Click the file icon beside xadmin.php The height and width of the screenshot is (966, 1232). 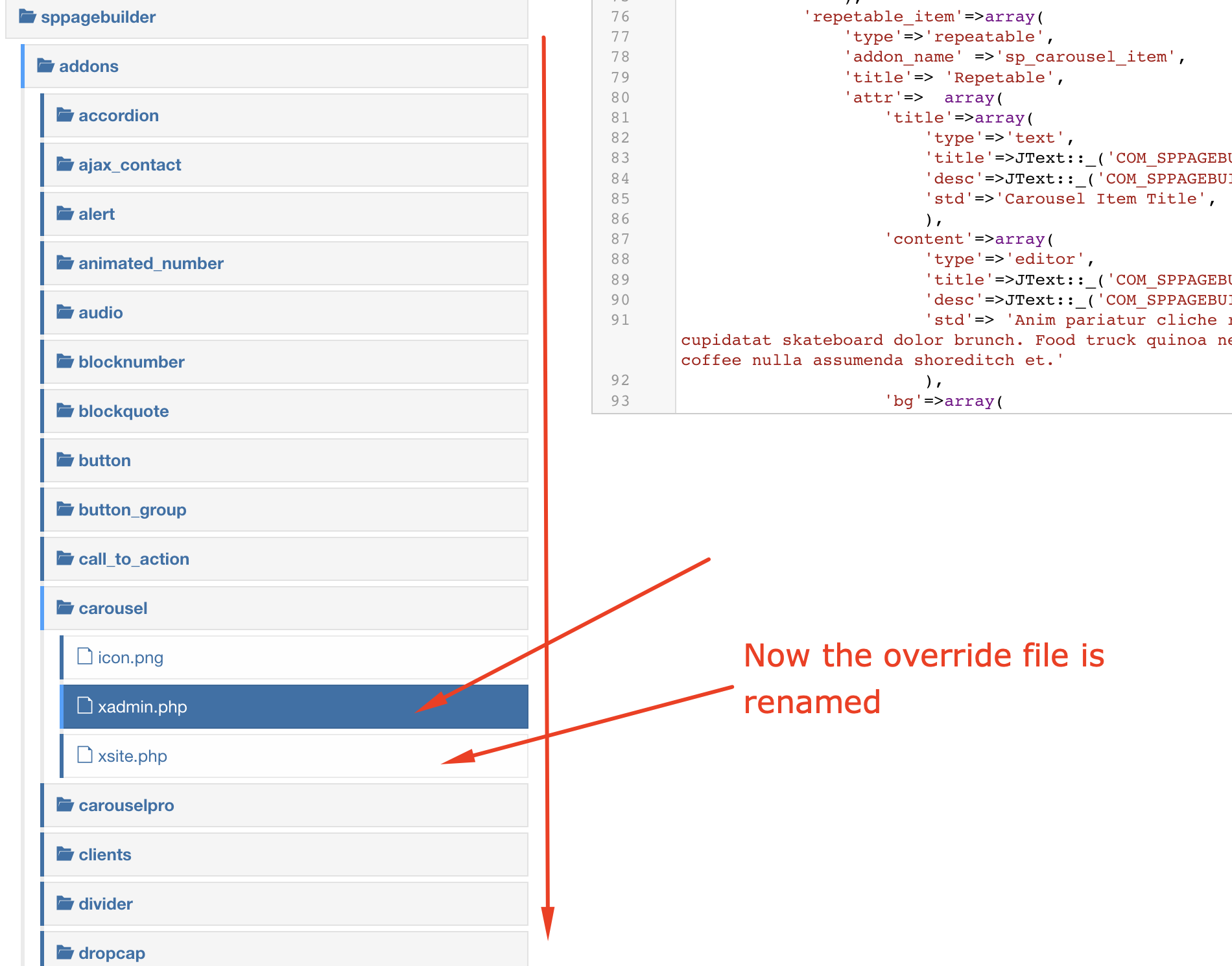tap(85, 706)
